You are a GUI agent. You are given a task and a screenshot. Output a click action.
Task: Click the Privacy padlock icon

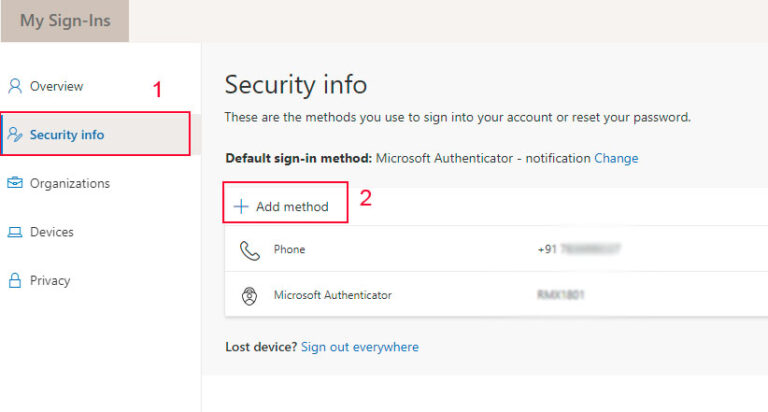(15, 281)
